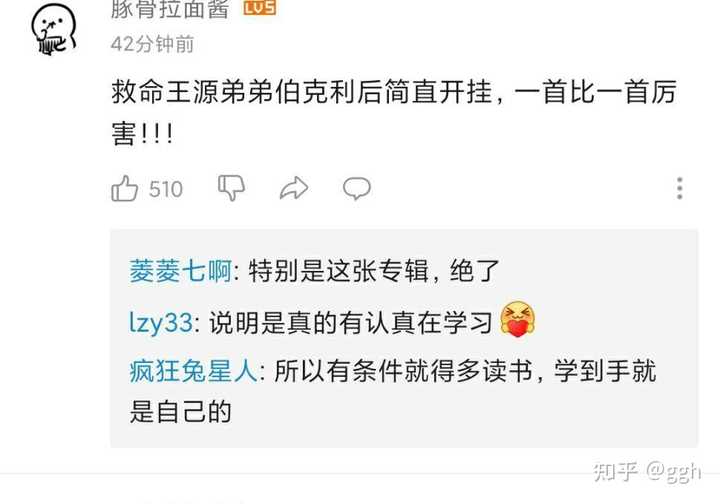This screenshot has width=720, height=504.
Task: Open profile of 豚骨拉面酱
Action: pos(170,9)
